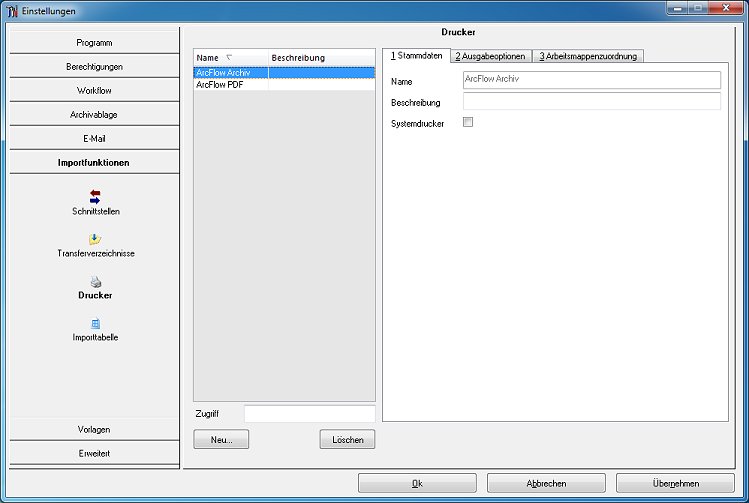Collapse the Importfunktionen section
This screenshot has height=503, width=749.
pyautogui.click(x=94, y=162)
